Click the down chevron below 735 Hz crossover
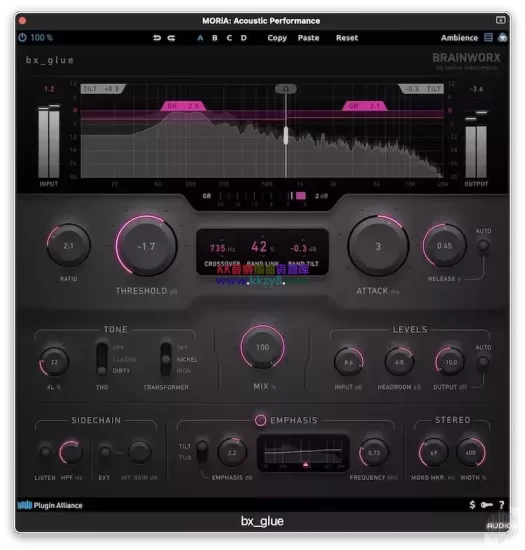 222,256
